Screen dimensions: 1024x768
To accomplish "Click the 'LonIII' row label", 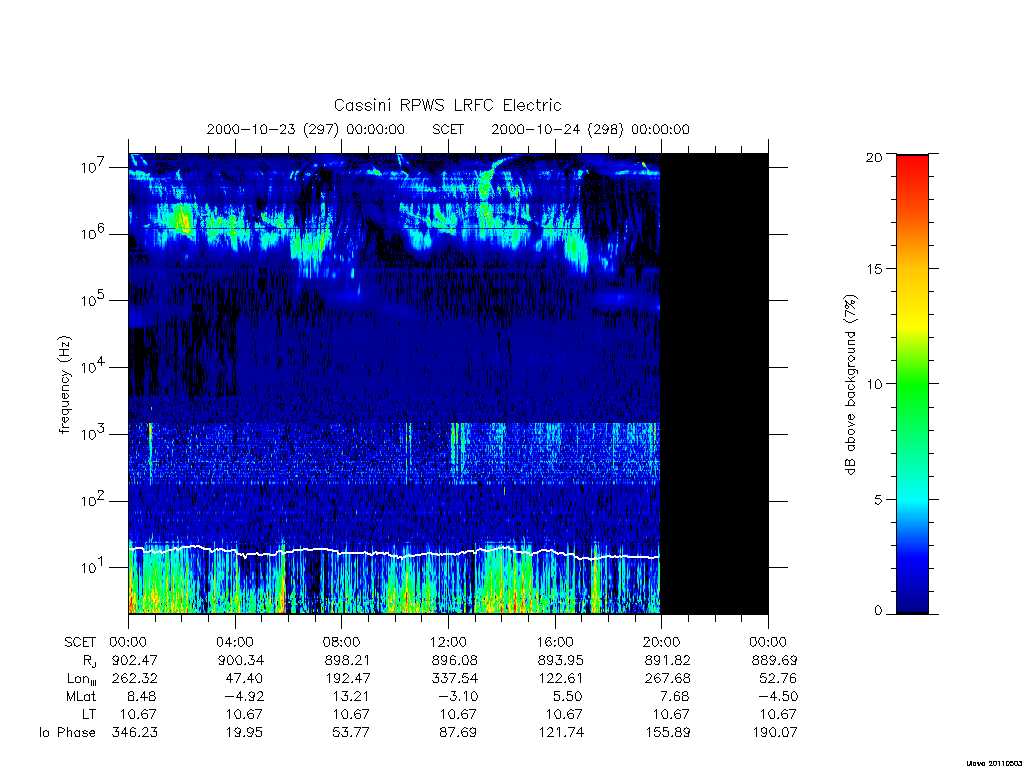I will pos(82,679).
